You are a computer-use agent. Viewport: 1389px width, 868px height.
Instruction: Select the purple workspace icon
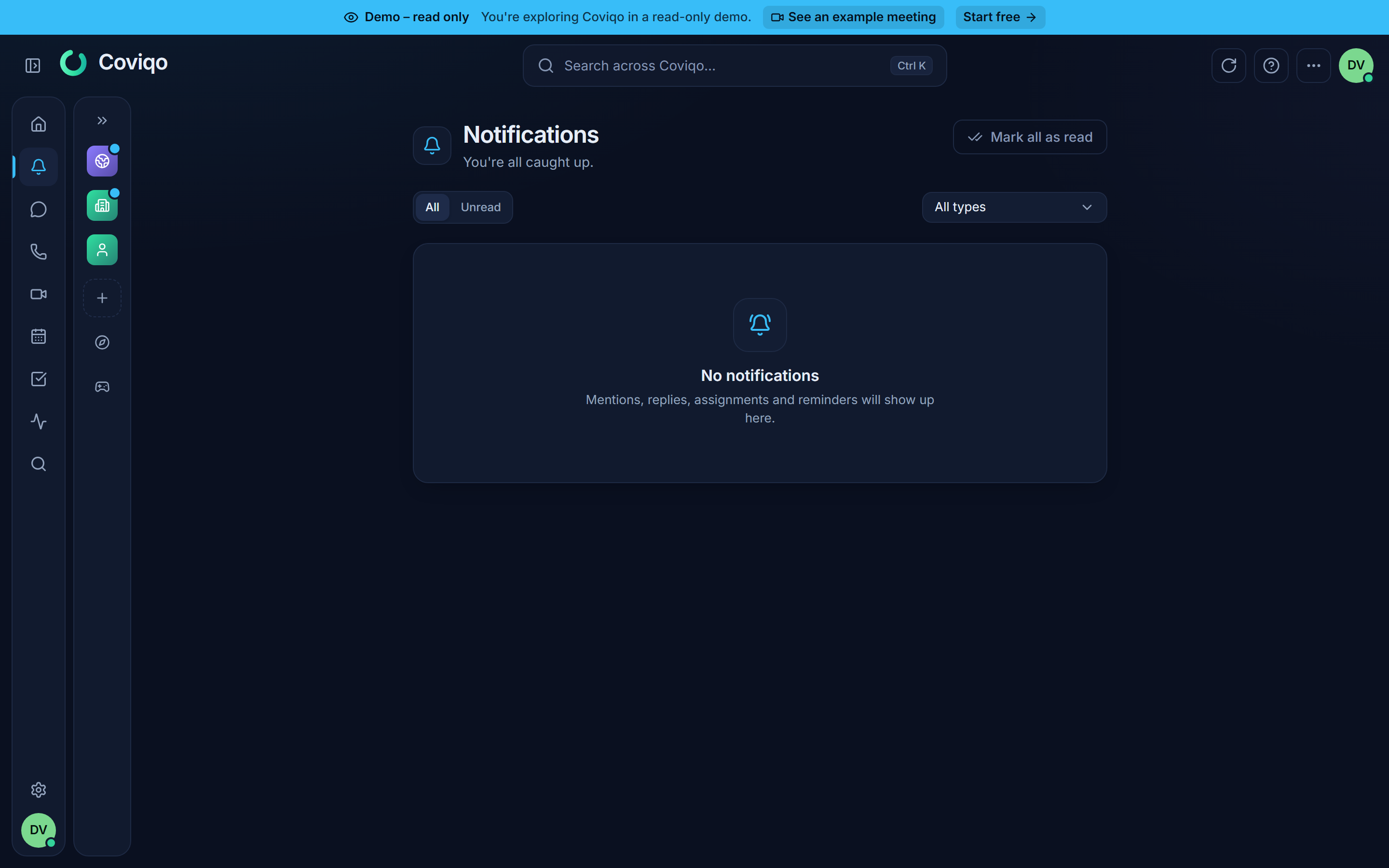102,162
